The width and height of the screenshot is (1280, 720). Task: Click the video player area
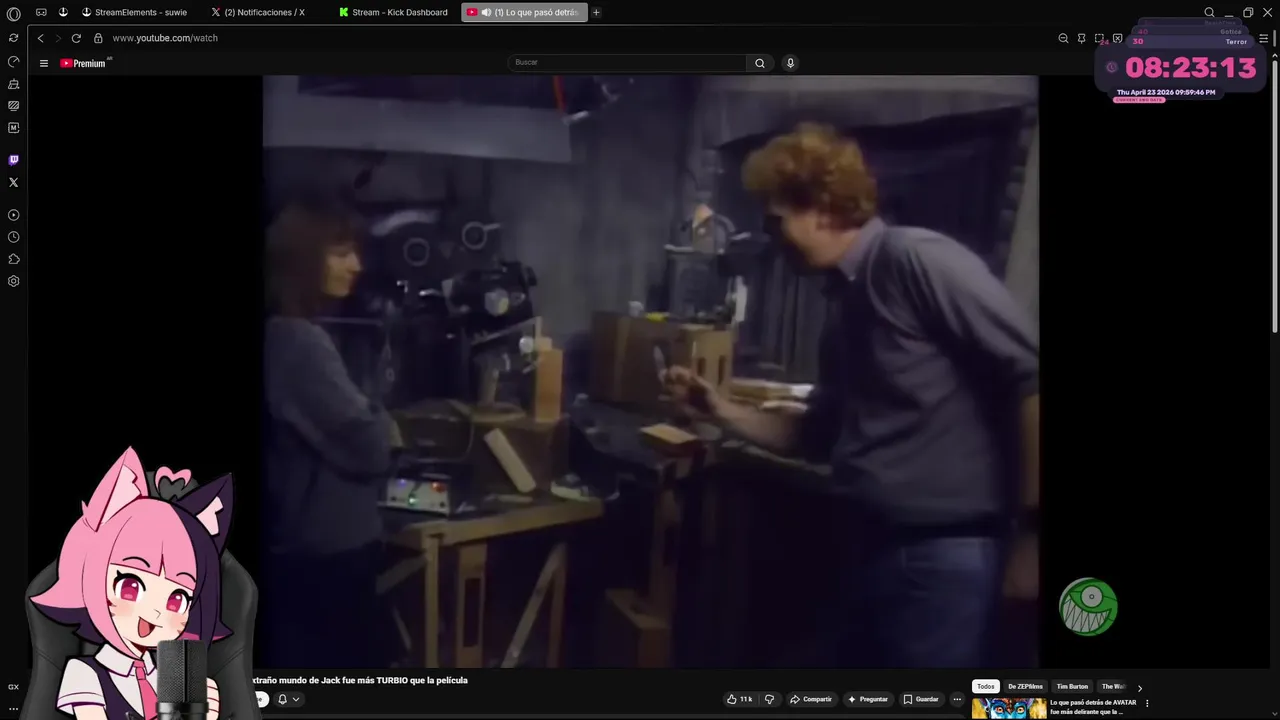coord(650,371)
